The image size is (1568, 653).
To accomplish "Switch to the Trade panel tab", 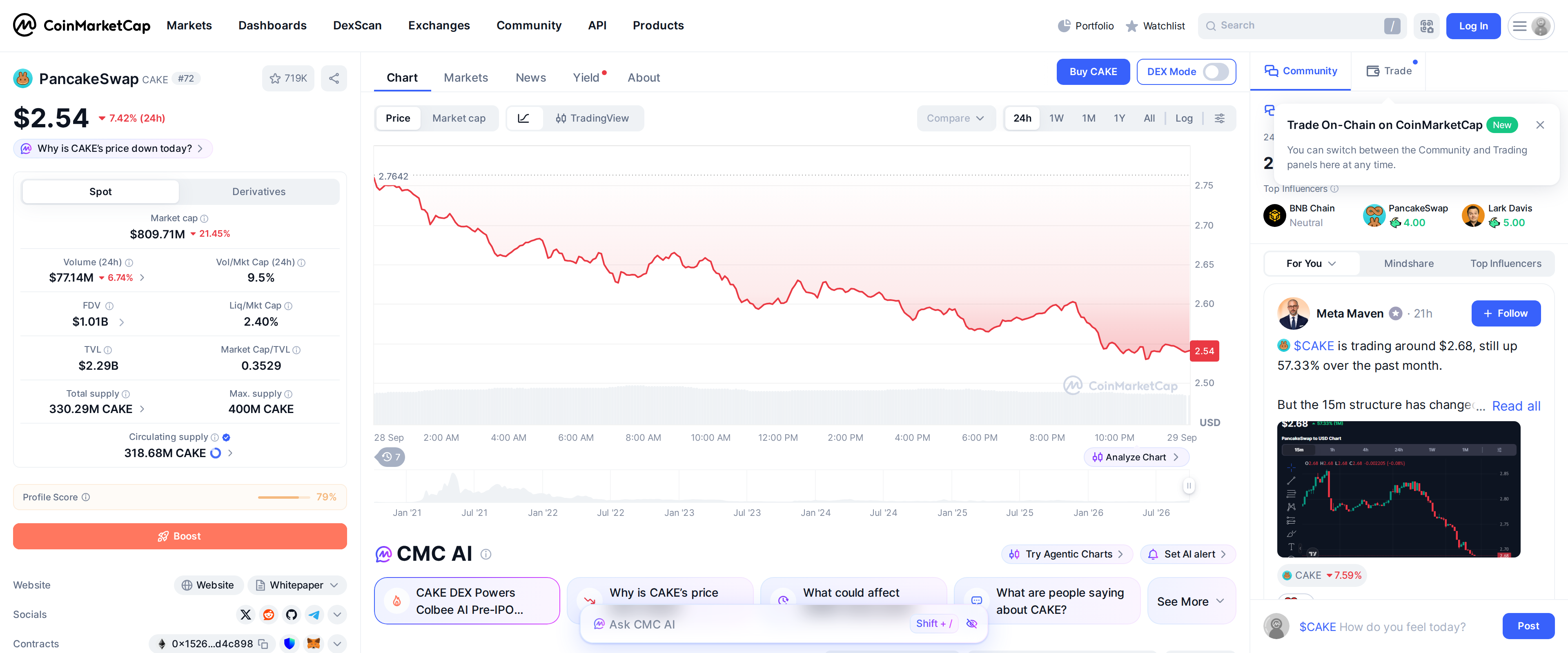I will 1389,71.
